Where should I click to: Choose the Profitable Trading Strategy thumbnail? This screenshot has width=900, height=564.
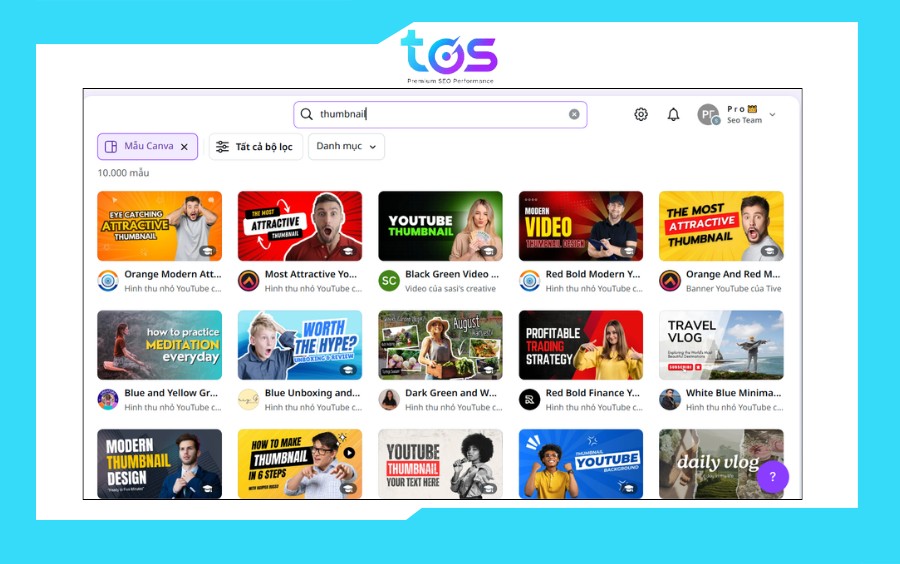581,345
